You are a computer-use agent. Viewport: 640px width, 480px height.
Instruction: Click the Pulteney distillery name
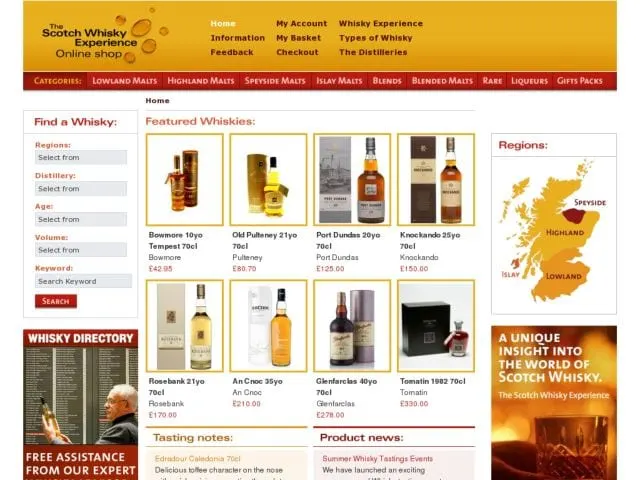tap(247, 258)
